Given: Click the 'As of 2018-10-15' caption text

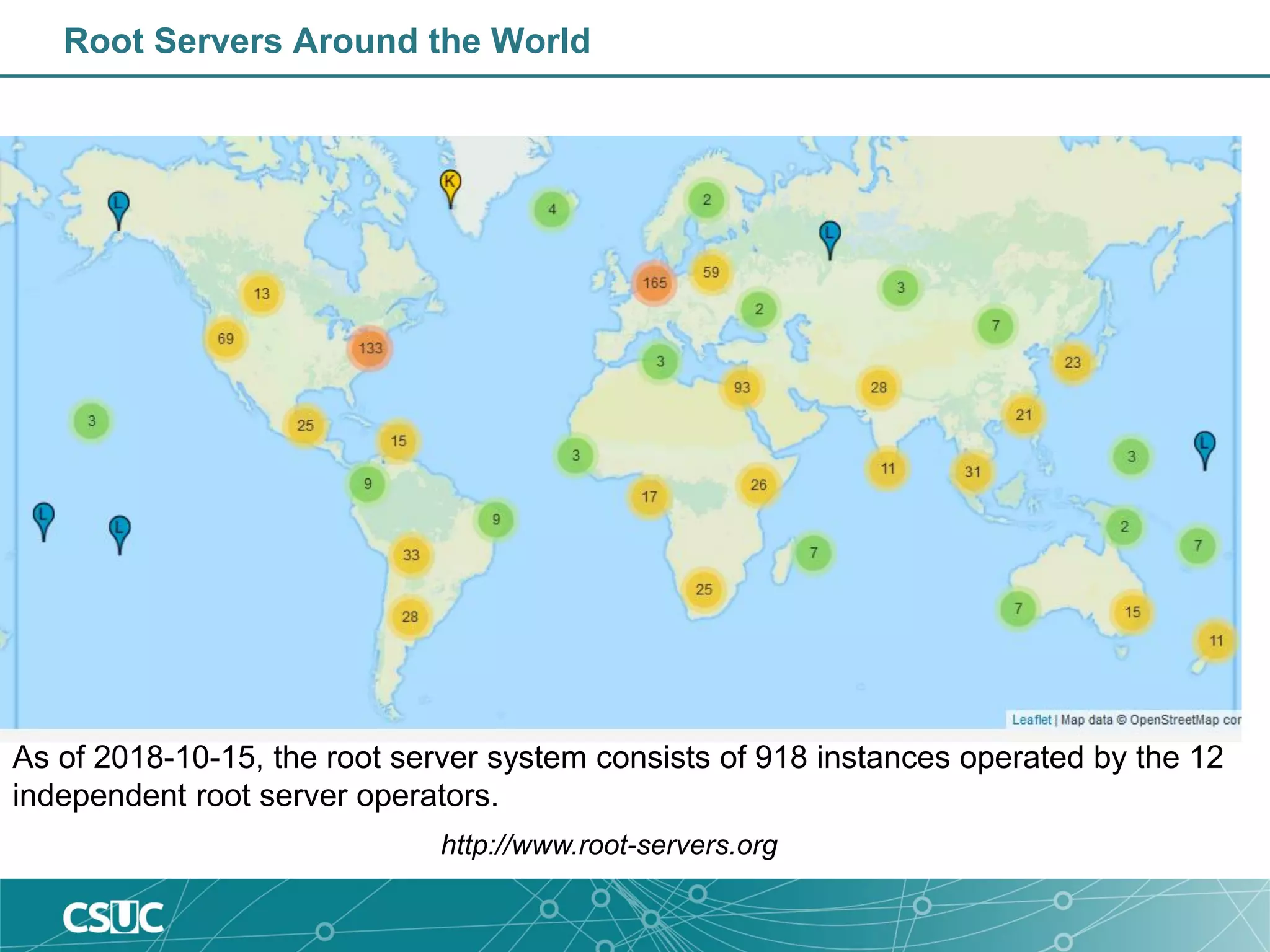Looking at the screenshot, I should tap(618, 776).
